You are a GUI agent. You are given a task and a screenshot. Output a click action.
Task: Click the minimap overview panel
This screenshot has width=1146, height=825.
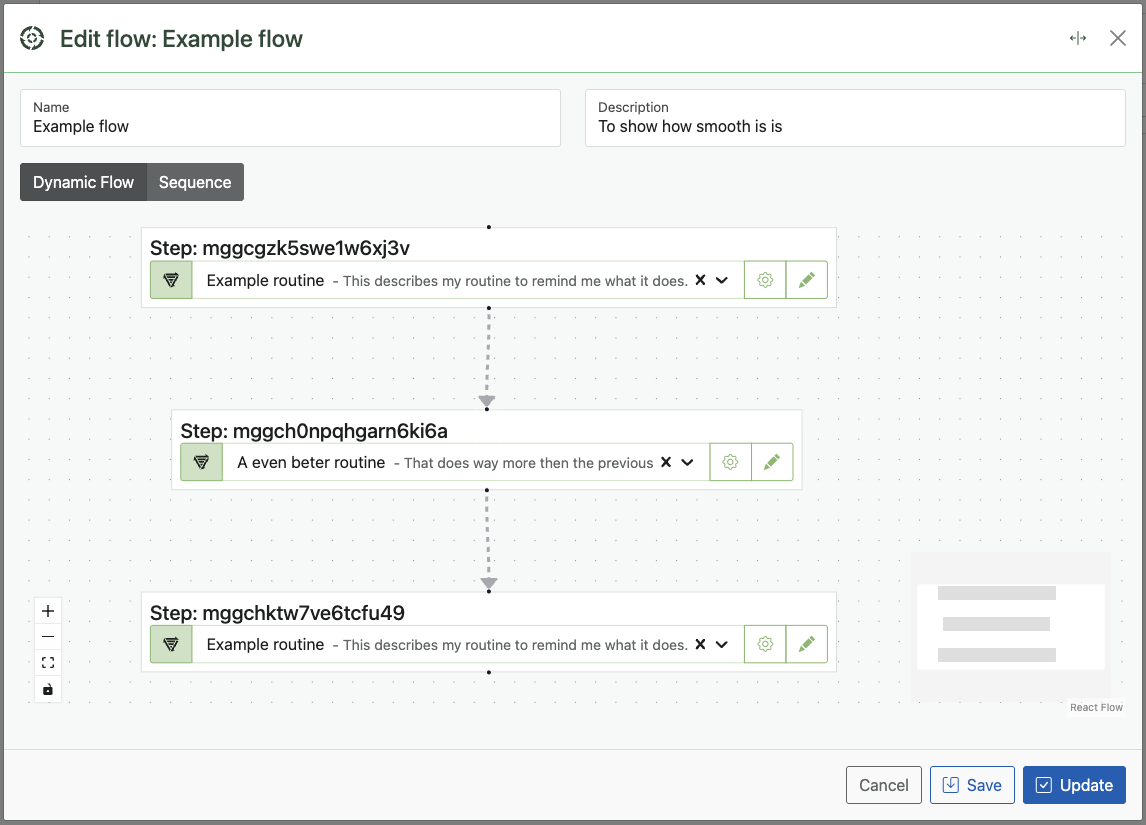point(1011,627)
